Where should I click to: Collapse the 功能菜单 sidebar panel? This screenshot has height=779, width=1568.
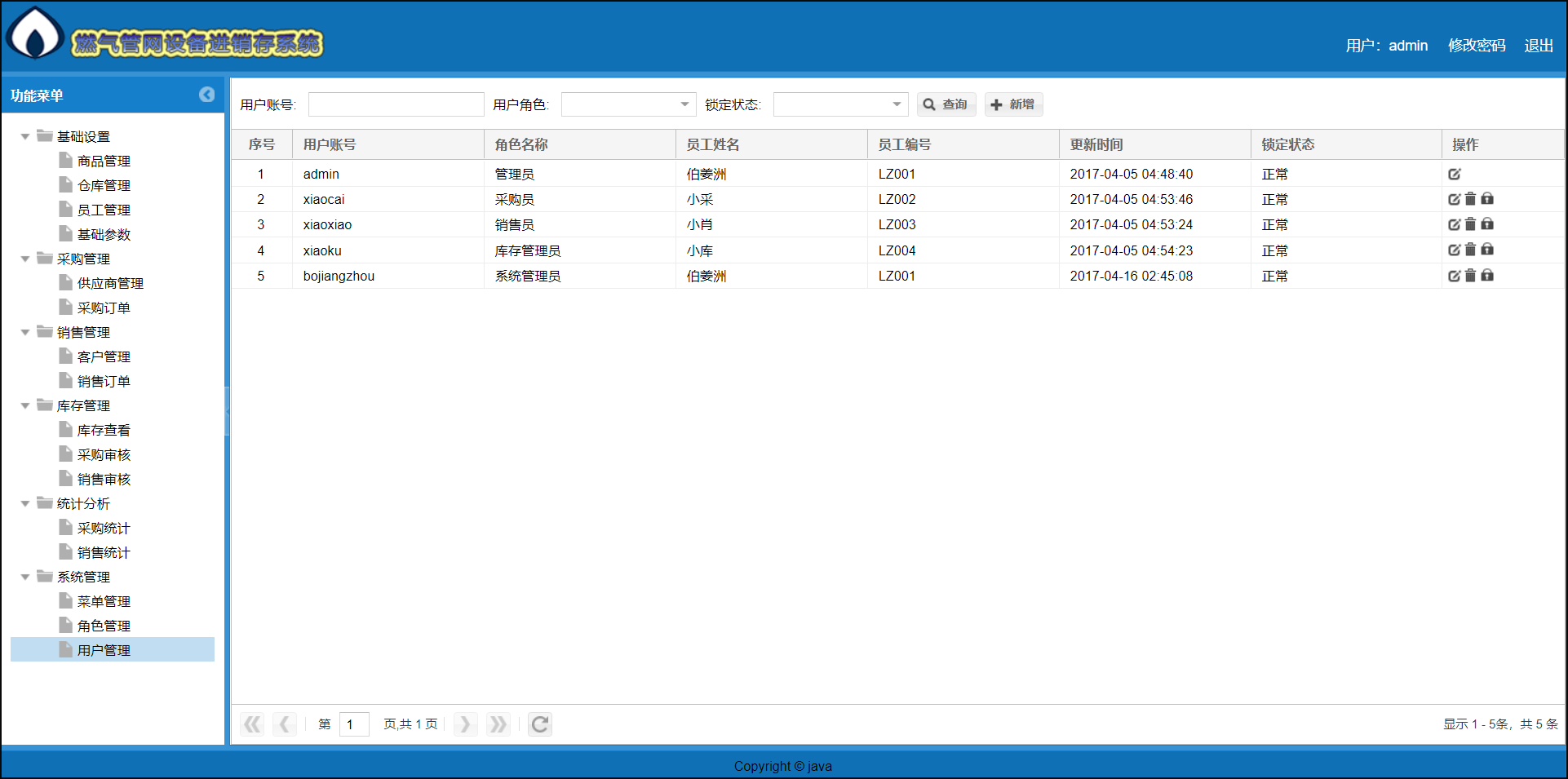click(206, 95)
